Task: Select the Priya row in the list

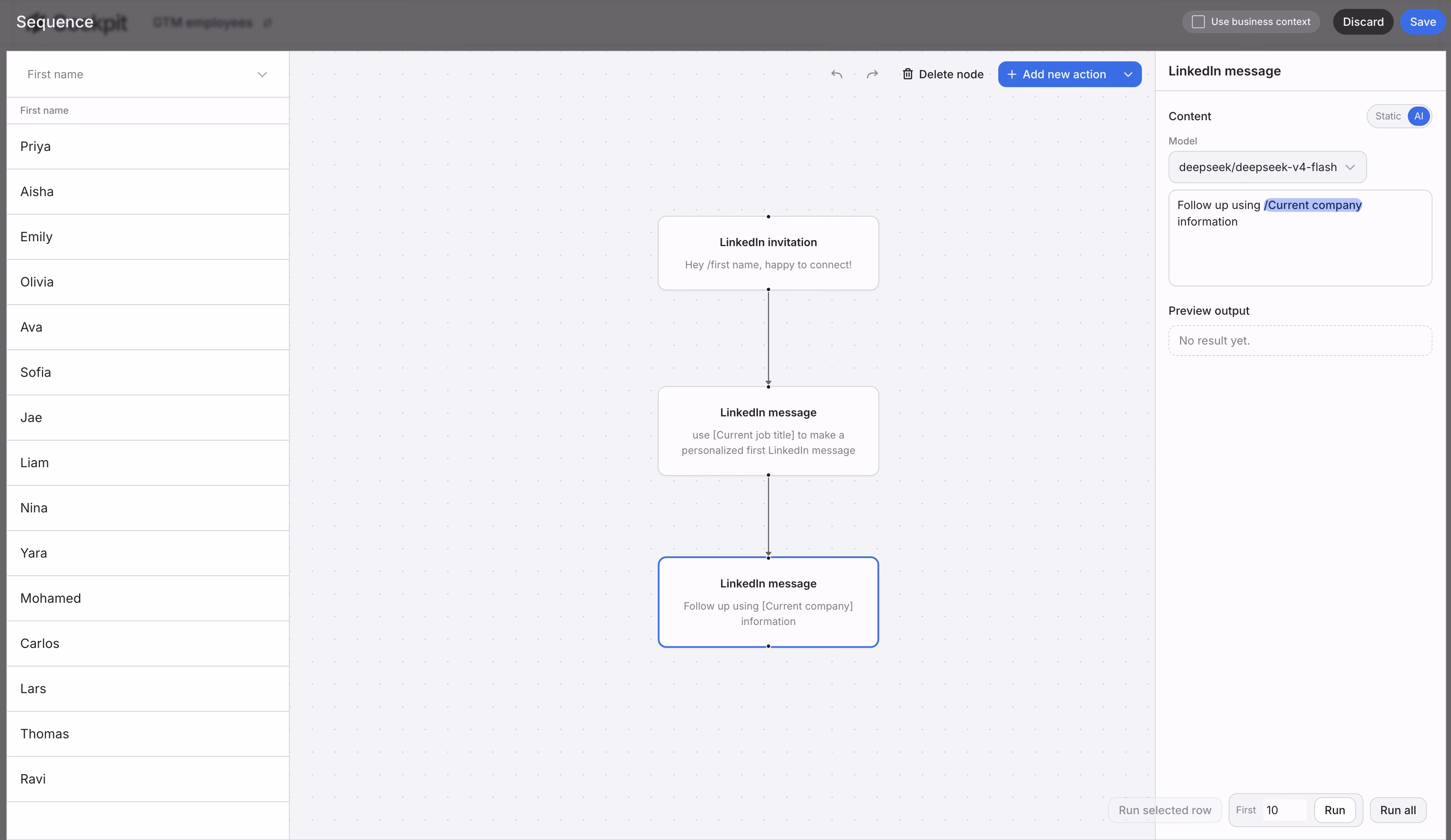Action: pyautogui.click(x=147, y=146)
